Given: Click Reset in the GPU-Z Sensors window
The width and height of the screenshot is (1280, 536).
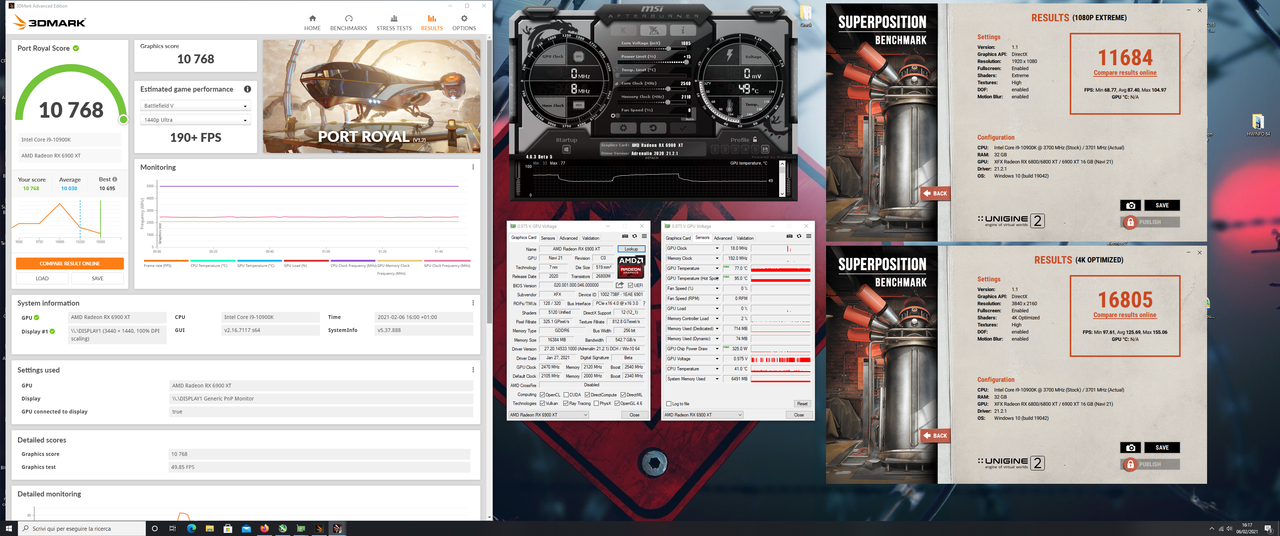Looking at the screenshot, I should pyautogui.click(x=802, y=403).
